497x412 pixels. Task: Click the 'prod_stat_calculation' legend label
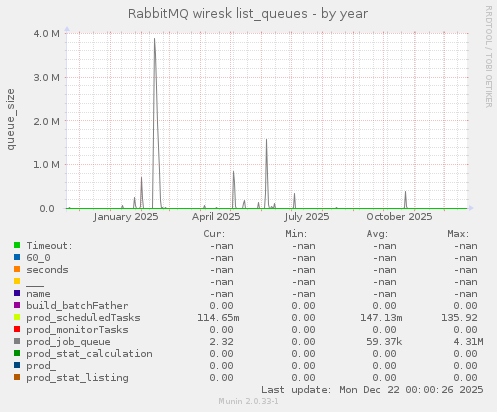[89, 354]
